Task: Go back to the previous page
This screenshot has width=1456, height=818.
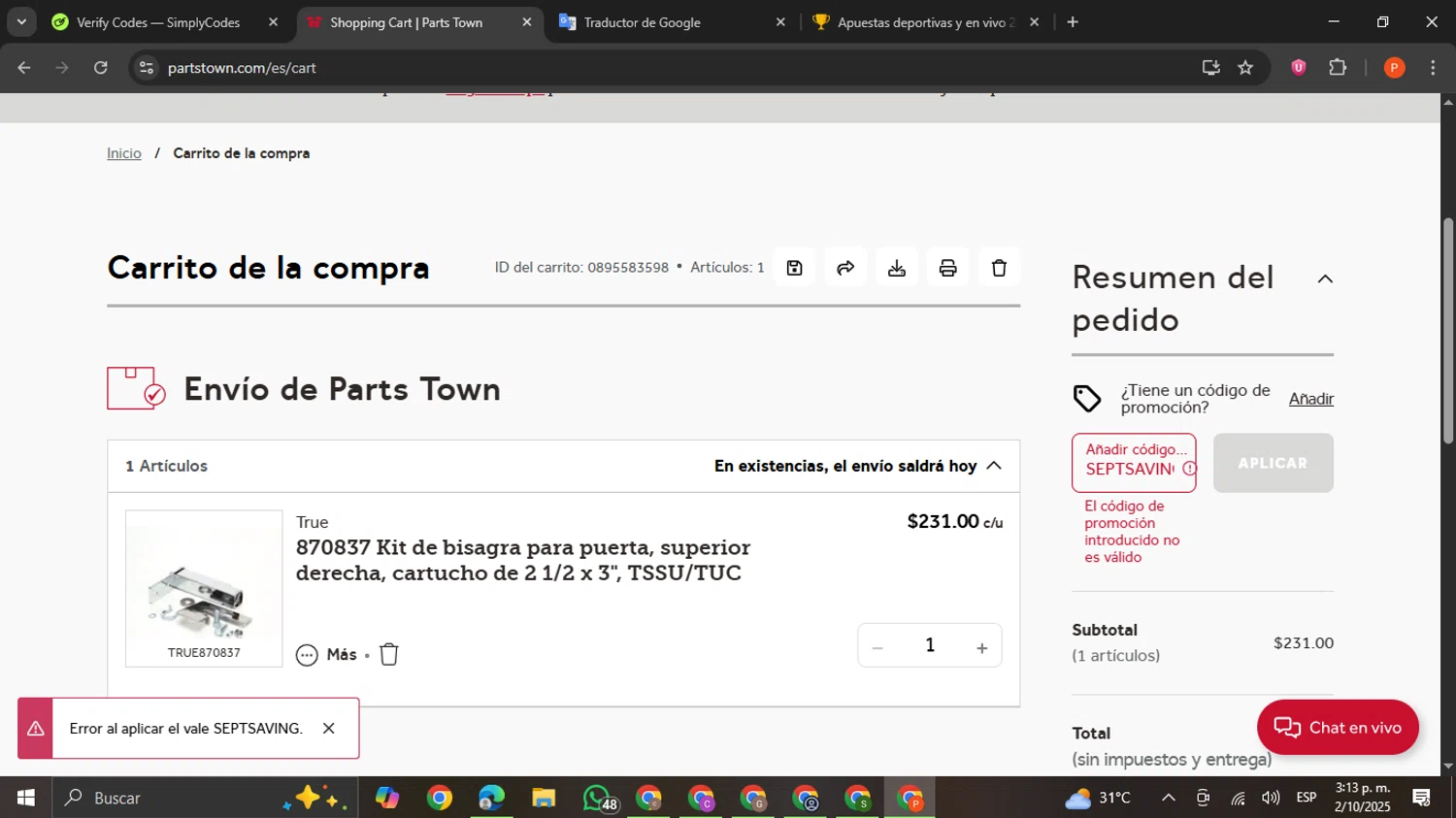Action: point(24,68)
